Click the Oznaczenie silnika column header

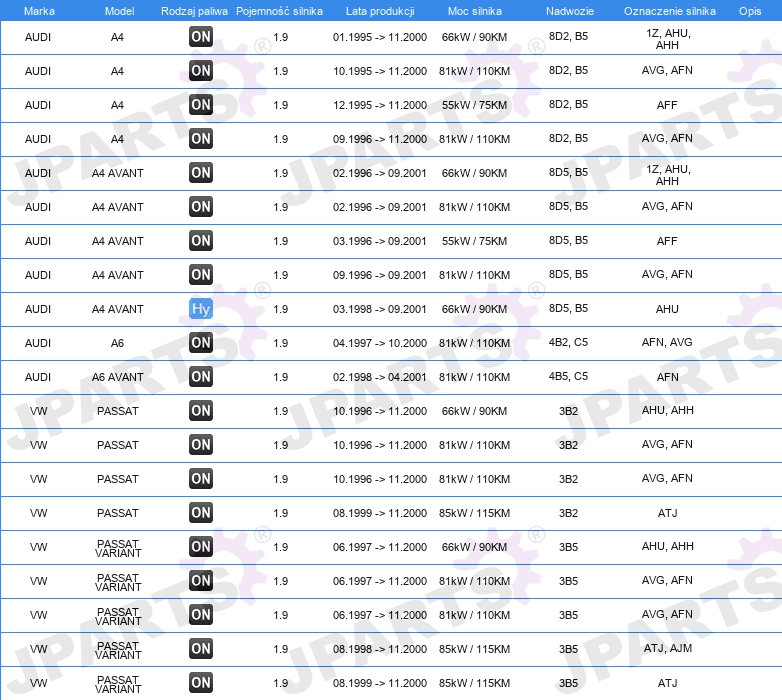pyautogui.click(x=670, y=11)
